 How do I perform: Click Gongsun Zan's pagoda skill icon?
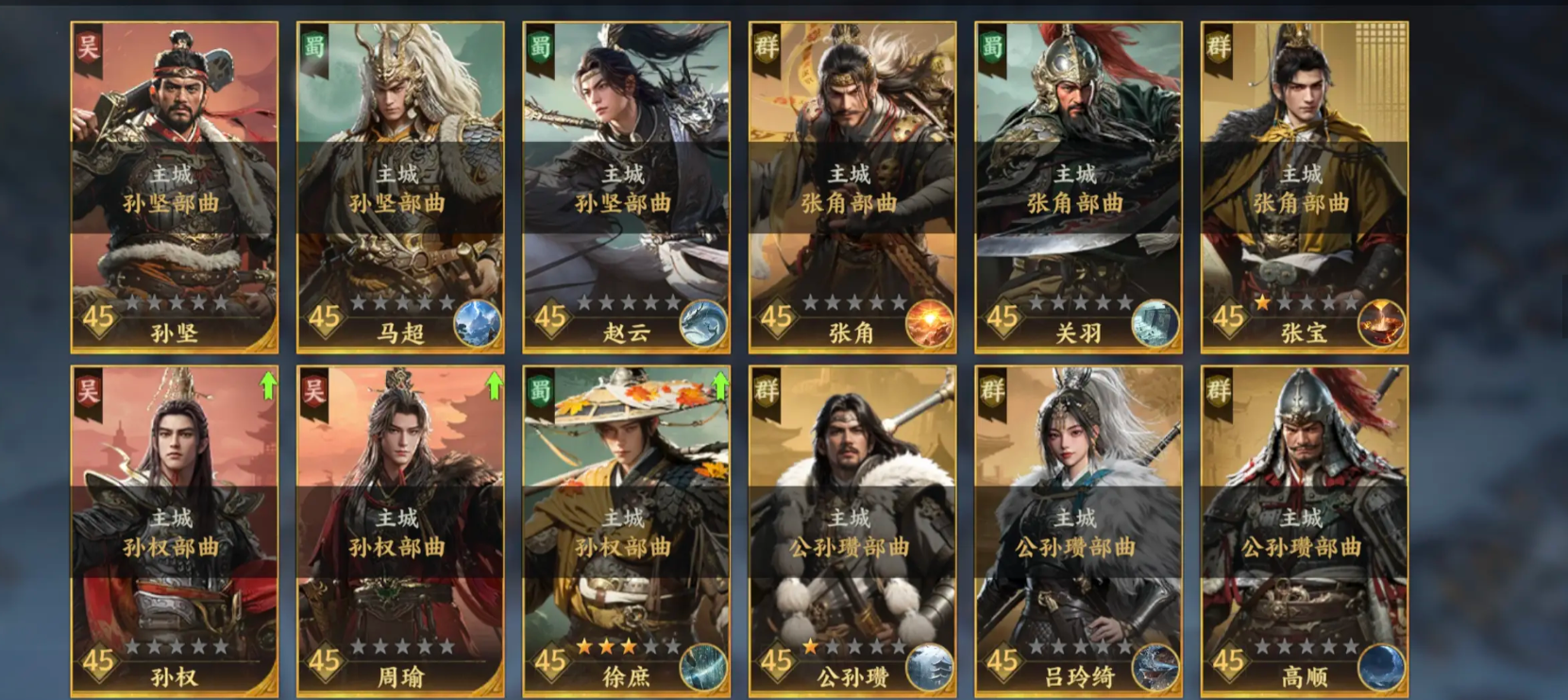[929, 667]
